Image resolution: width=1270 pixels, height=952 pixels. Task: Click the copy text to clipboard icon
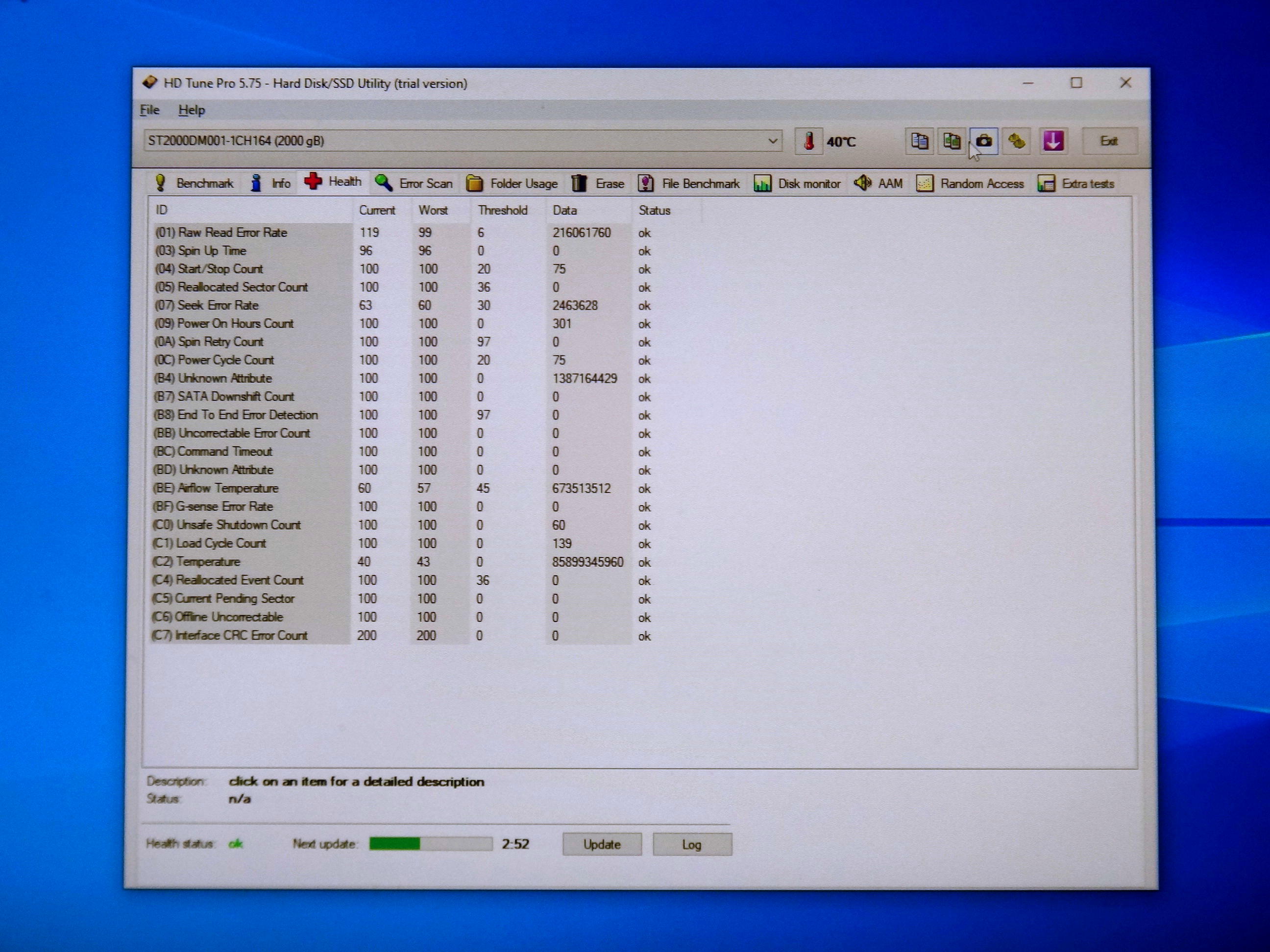[x=919, y=141]
